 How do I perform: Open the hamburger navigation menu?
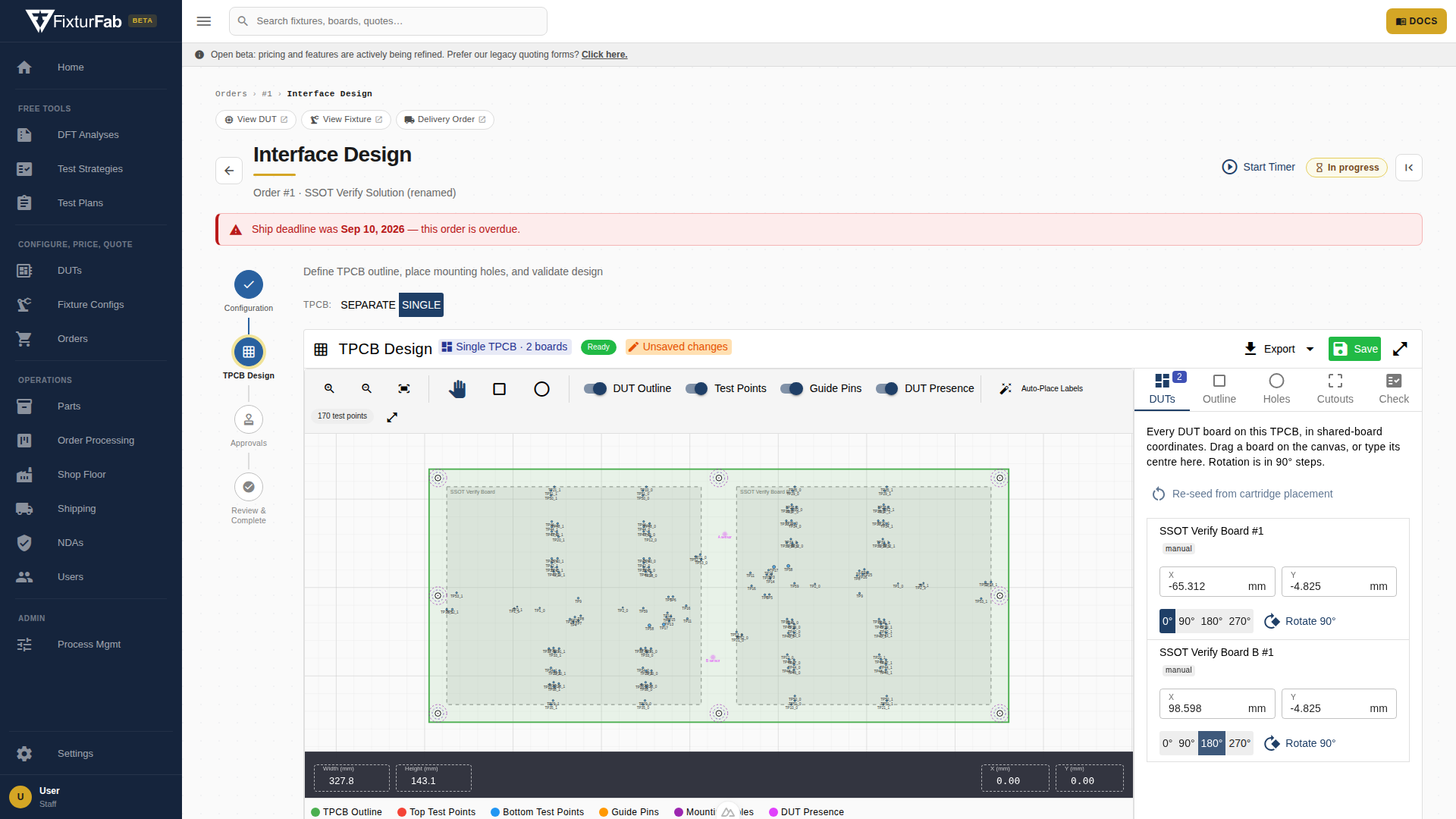pos(204,21)
